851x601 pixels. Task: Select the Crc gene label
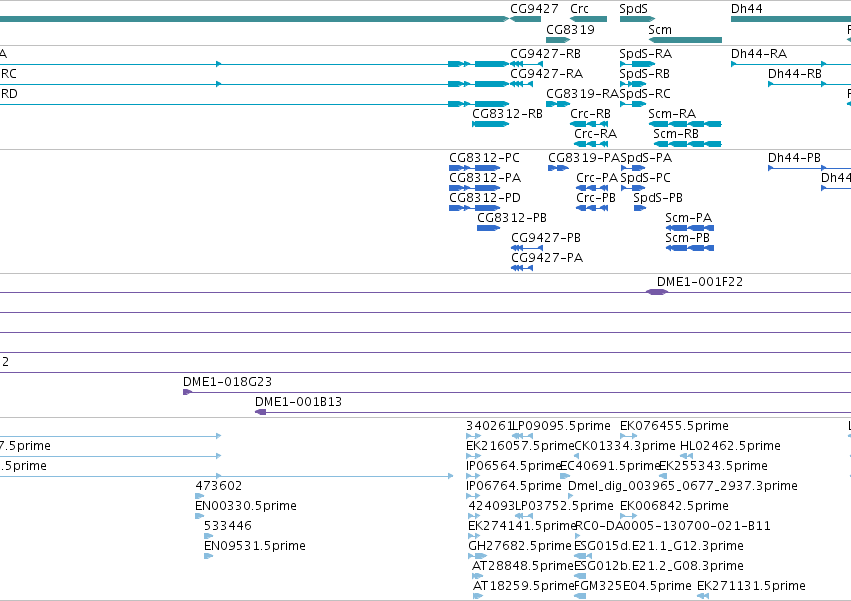(x=579, y=9)
